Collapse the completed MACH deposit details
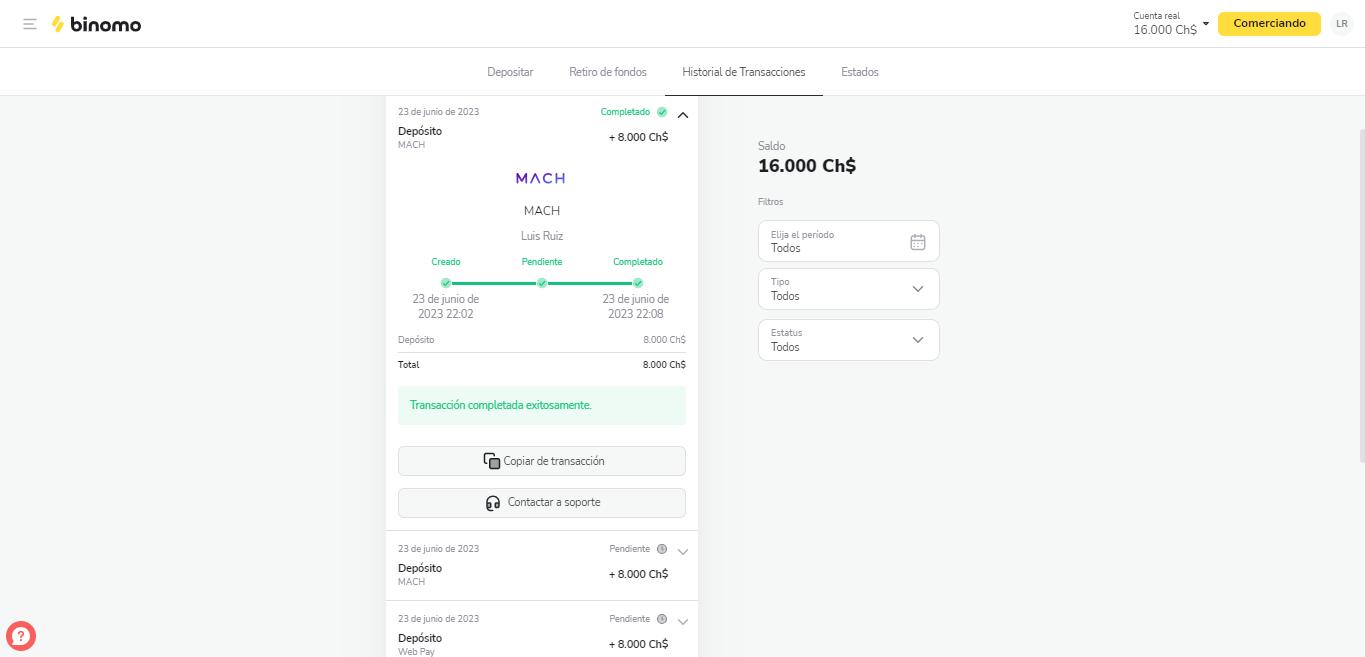This screenshot has height=657, width=1365. (x=683, y=115)
